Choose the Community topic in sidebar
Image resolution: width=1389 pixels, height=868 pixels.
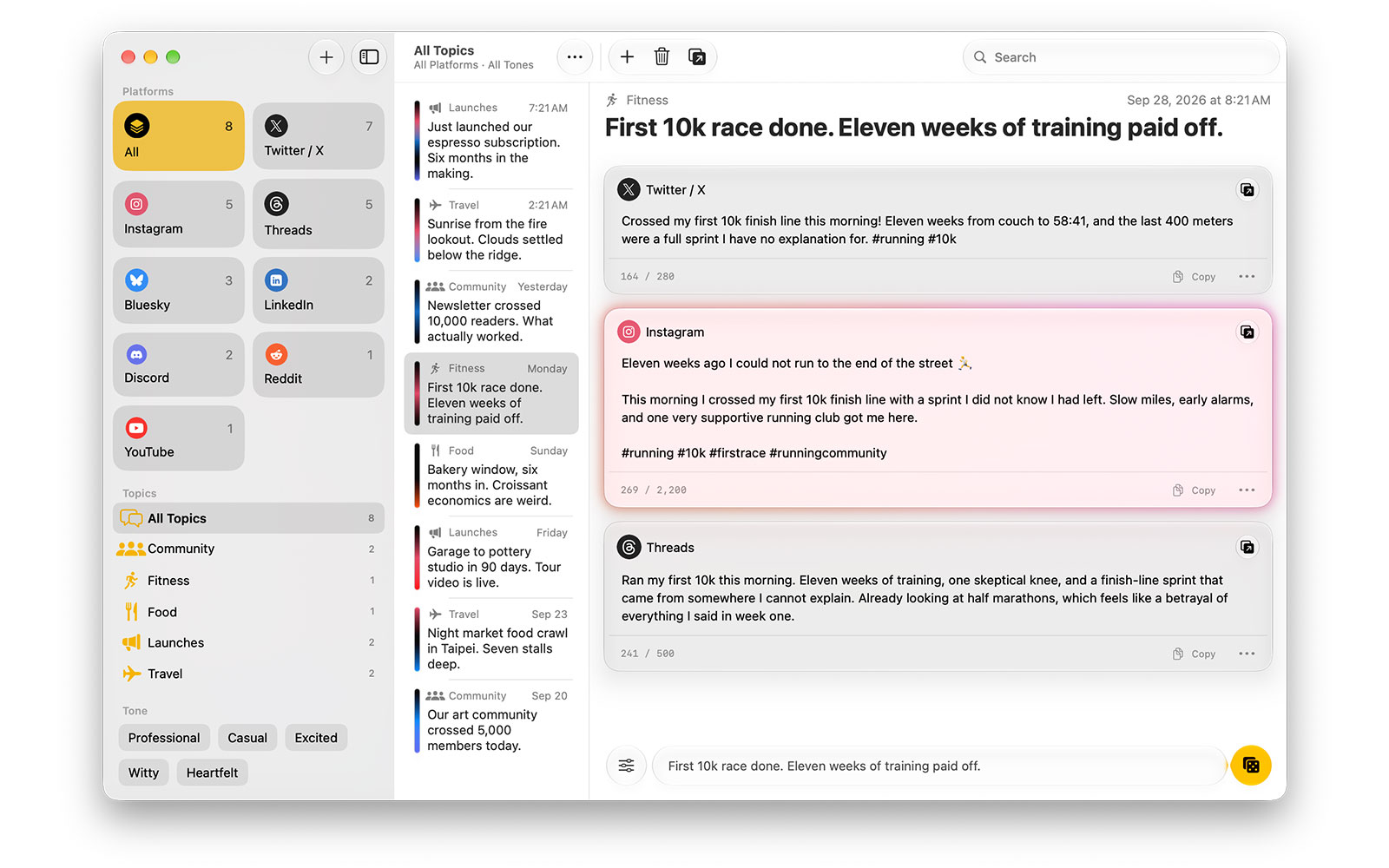pos(248,549)
